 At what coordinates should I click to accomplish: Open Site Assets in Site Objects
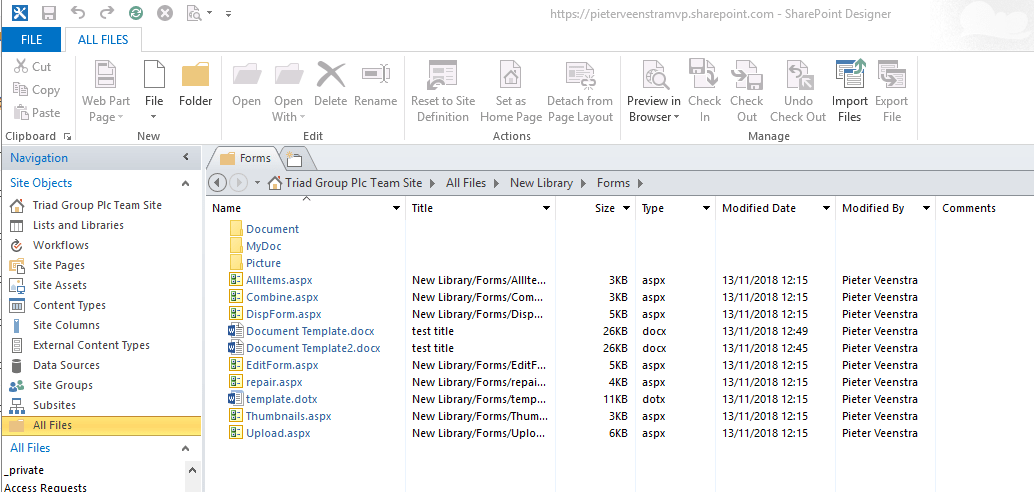(59, 285)
